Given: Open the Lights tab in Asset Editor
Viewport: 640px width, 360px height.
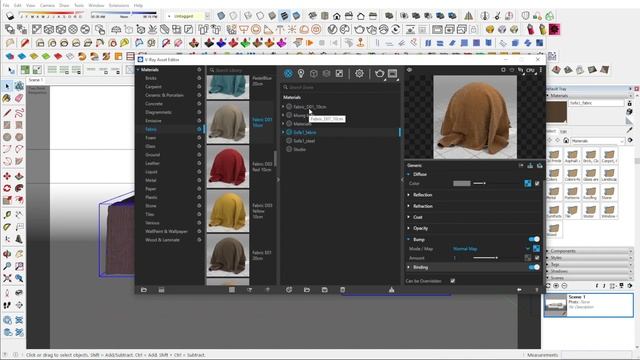Looking at the screenshot, I should click(x=301, y=73).
